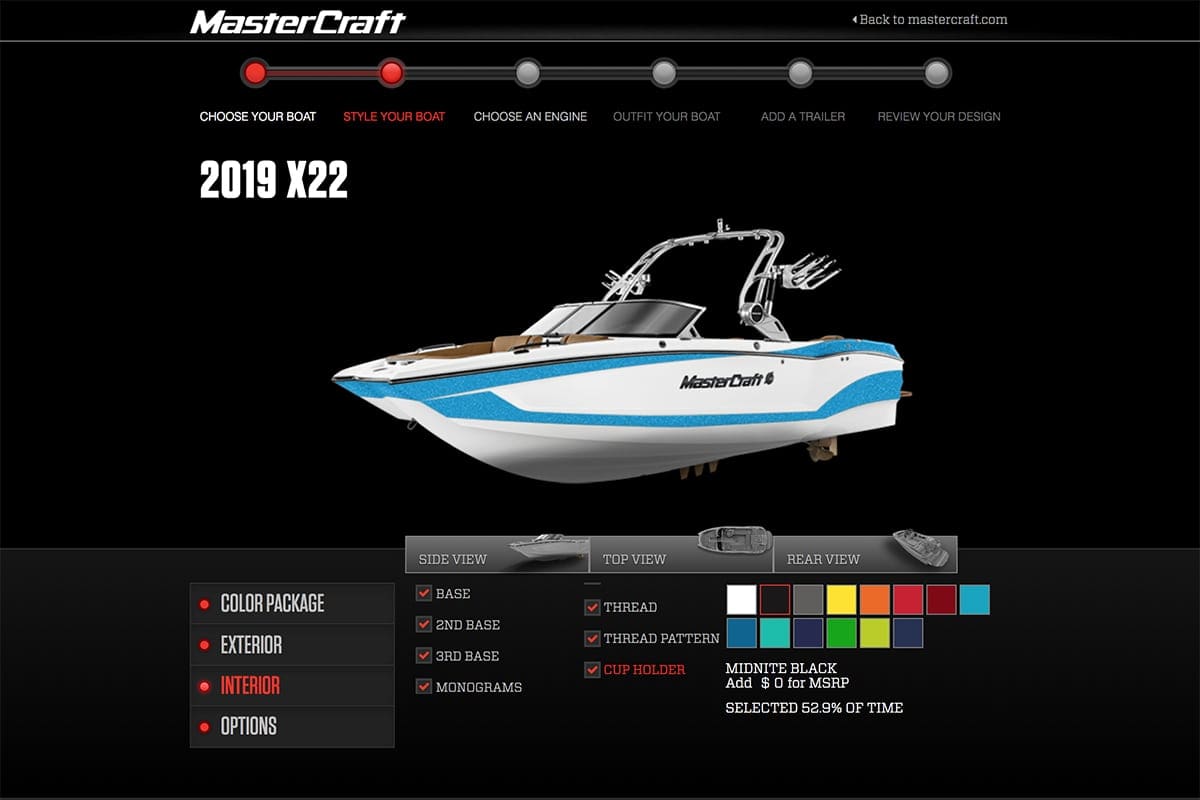Click the progress circle above Review Your Design
Image resolution: width=1200 pixels, height=800 pixels.
coord(936,73)
